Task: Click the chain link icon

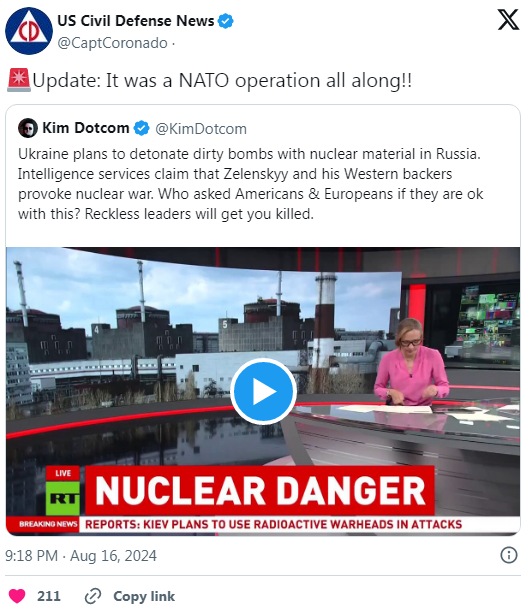Action: (x=93, y=596)
